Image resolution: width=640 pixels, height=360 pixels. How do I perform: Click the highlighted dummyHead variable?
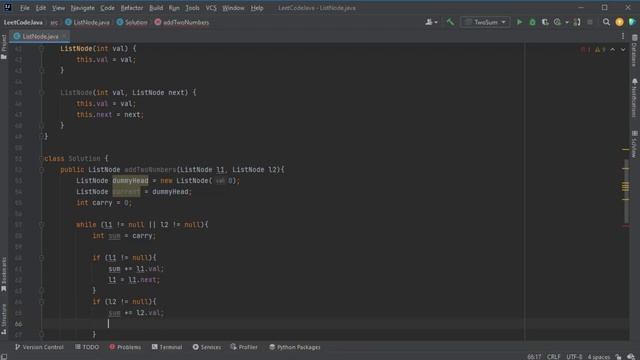[x=130, y=180]
